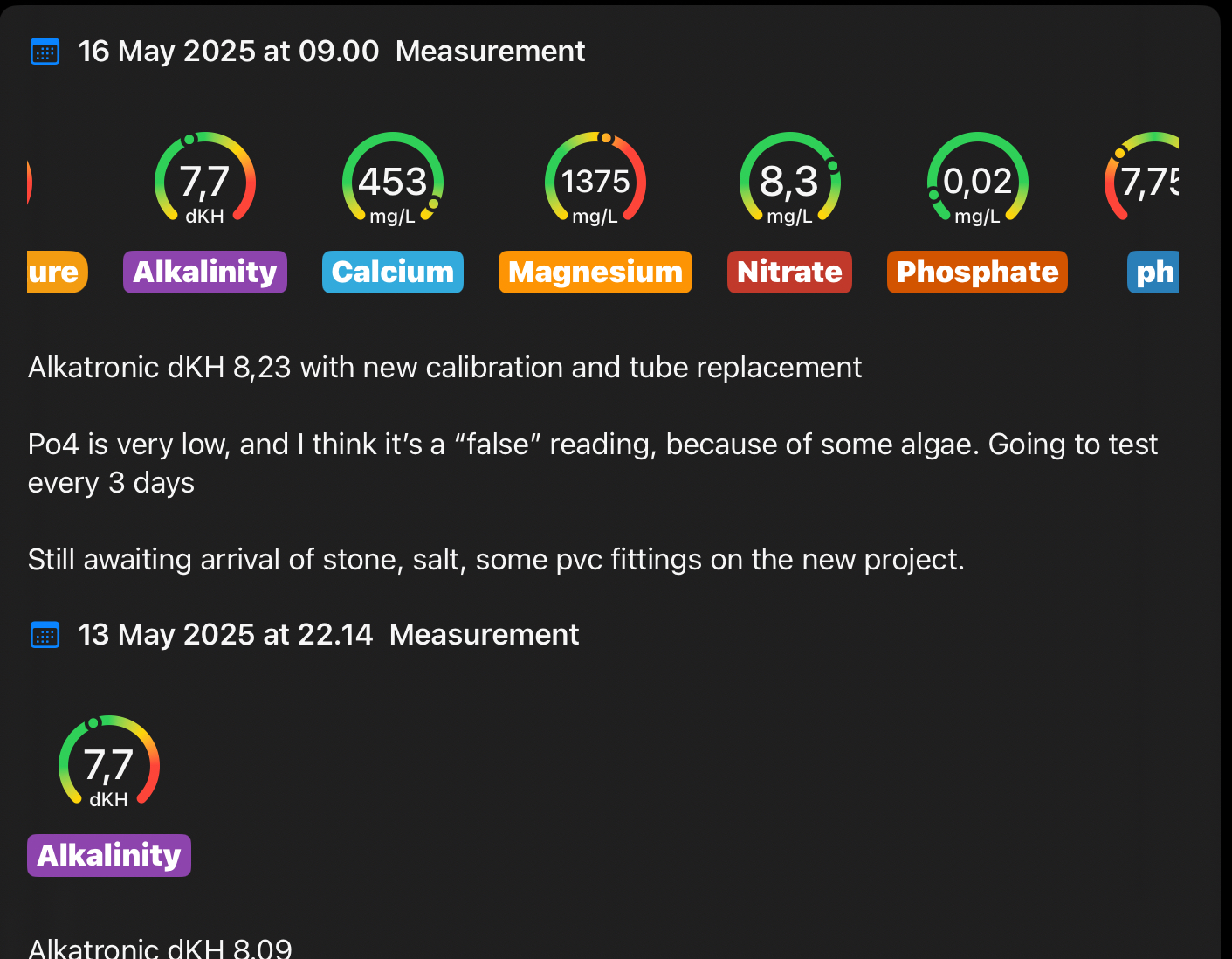Click the purple Alkalinity tag under 13 May
Viewport: 1232px width, 959px height.
(x=109, y=855)
